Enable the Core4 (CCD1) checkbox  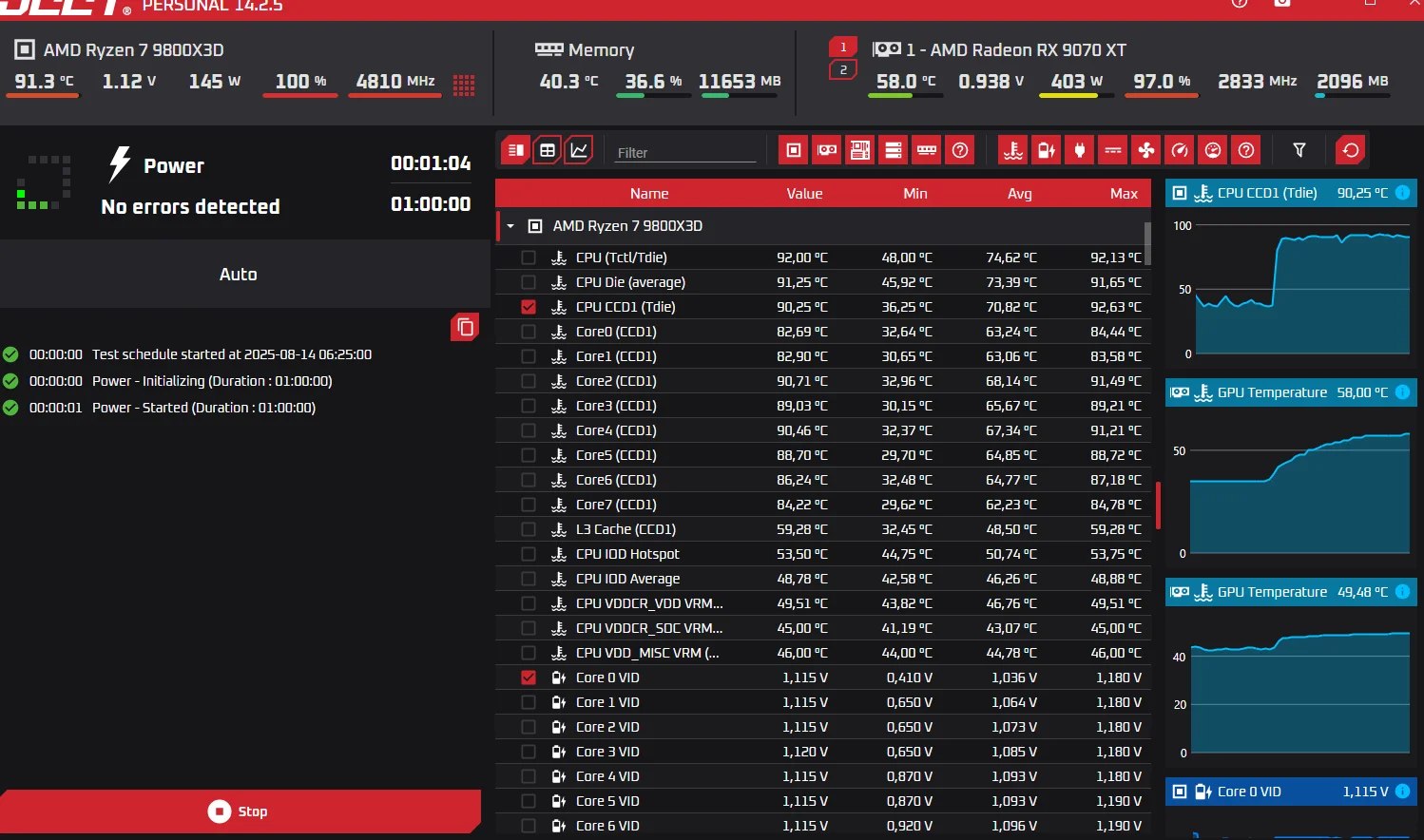point(529,430)
